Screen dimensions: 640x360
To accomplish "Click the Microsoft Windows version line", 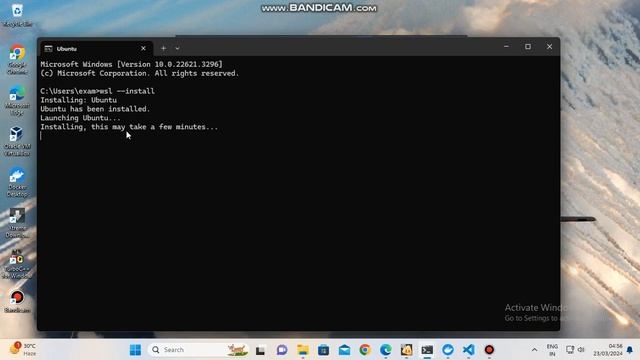I will tap(131, 64).
